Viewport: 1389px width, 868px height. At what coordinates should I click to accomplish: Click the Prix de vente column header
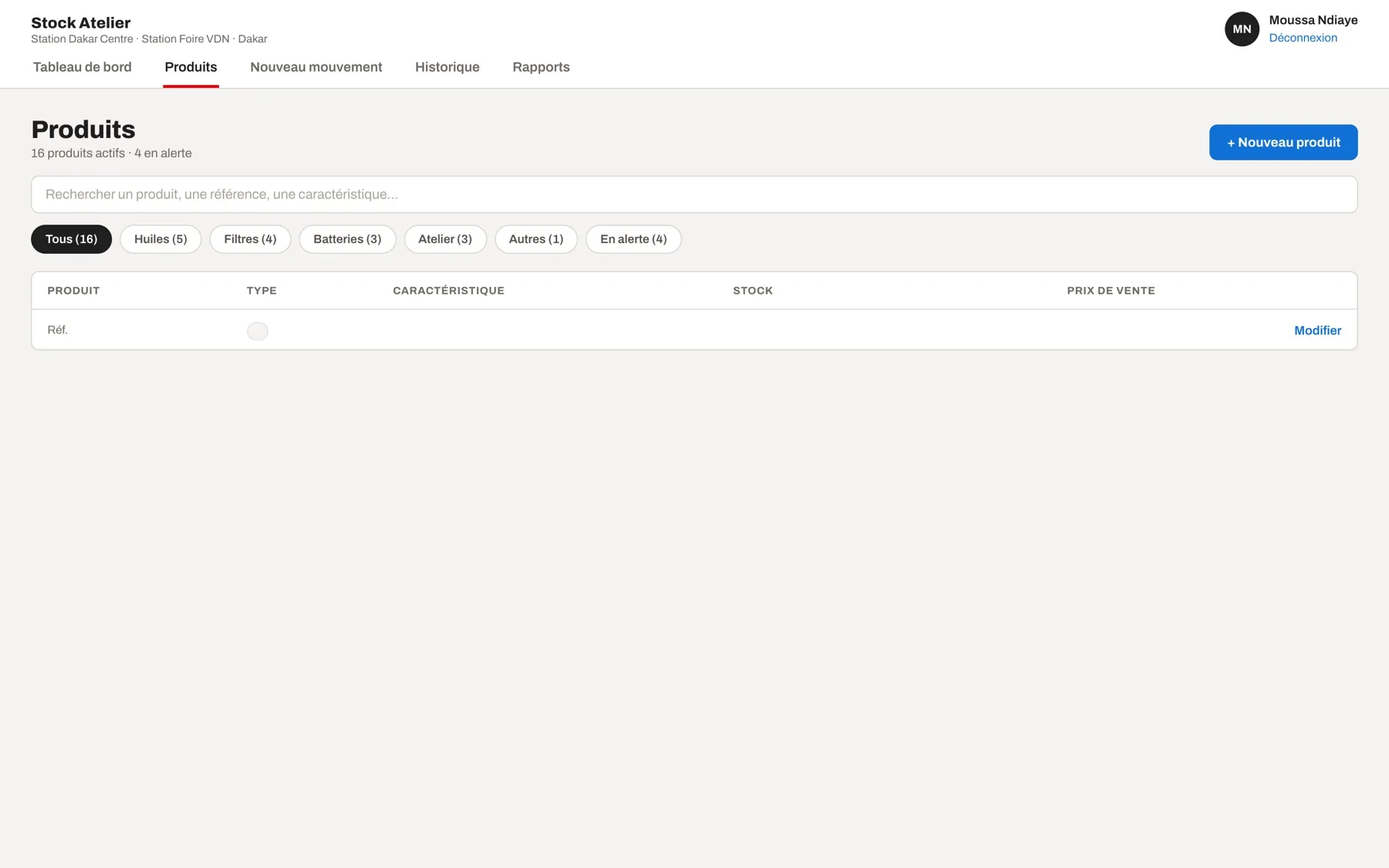pos(1110,291)
